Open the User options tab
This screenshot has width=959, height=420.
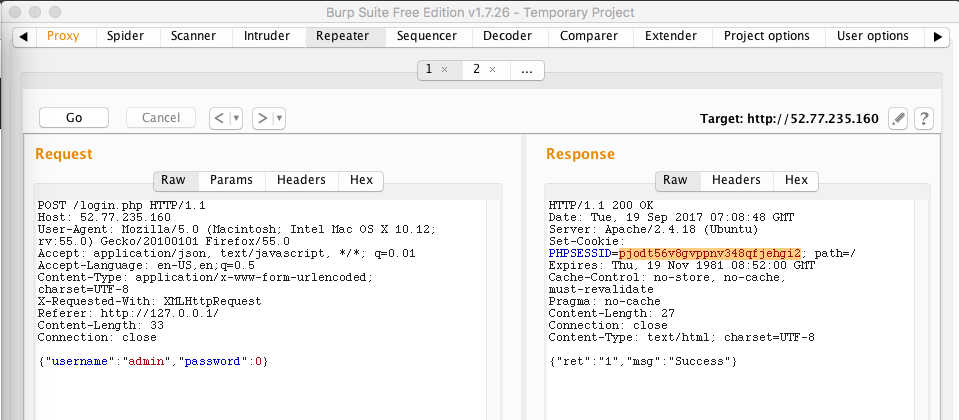873,36
